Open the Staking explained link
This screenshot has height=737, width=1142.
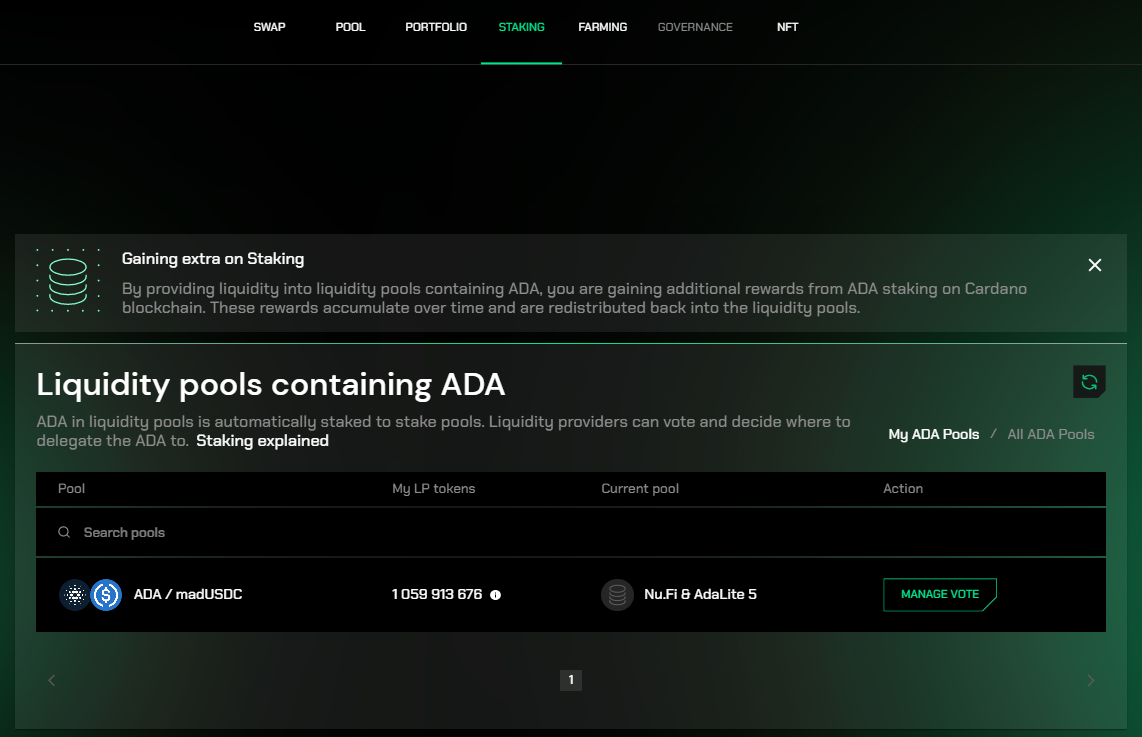pyautogui.click(x=262, y=440)
